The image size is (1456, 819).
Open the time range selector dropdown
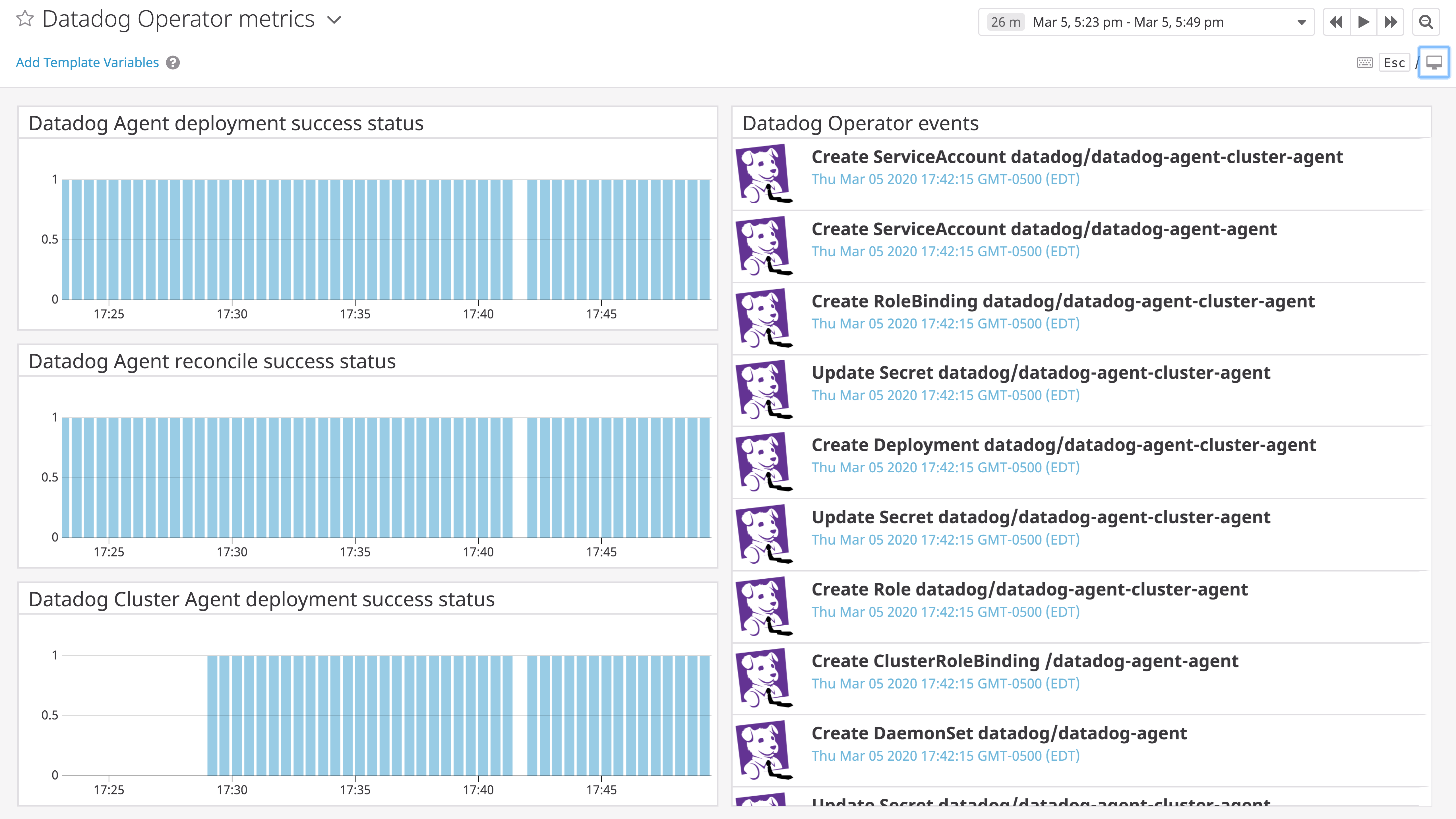click(x=1302, y=23)
